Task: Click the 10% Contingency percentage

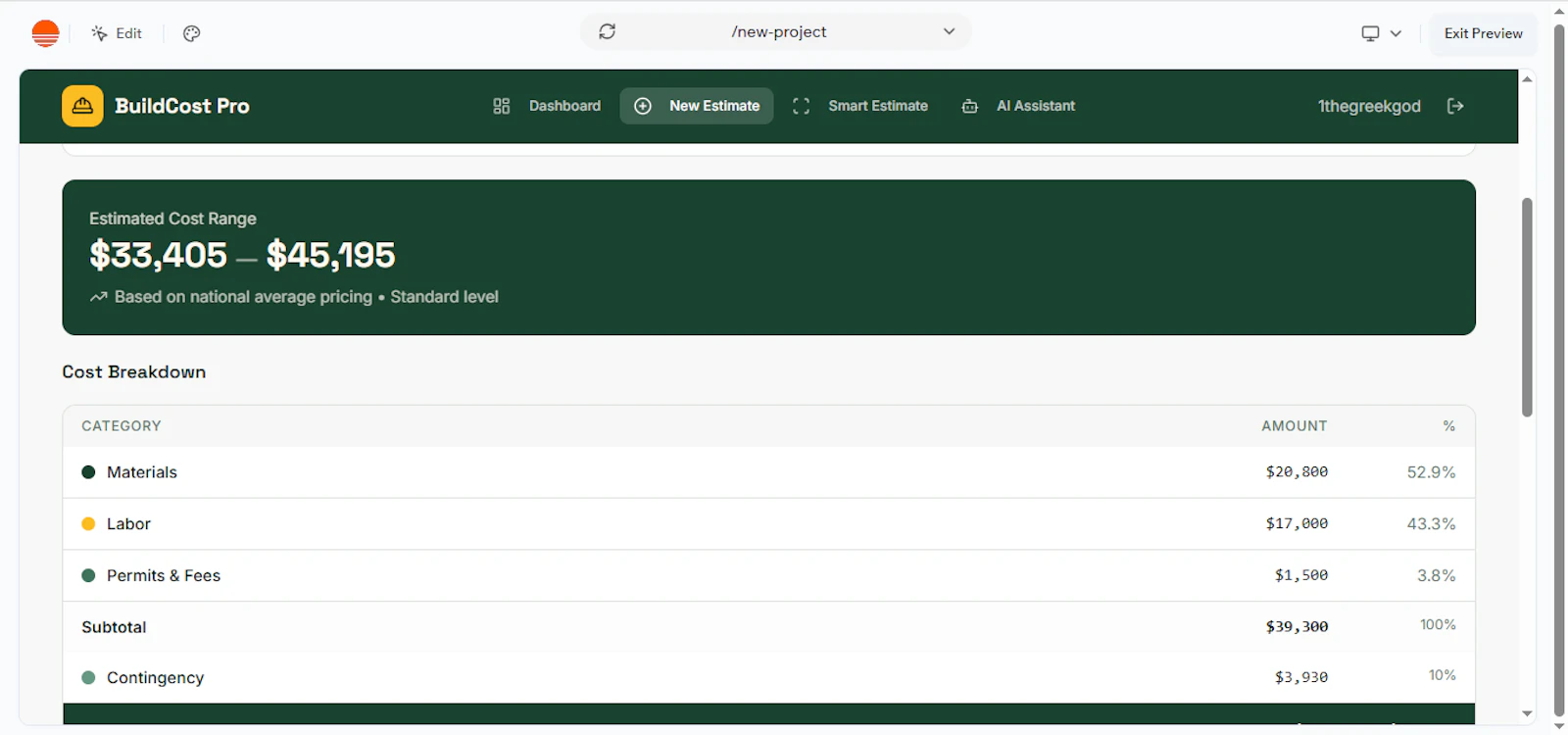Action: 1442,676
